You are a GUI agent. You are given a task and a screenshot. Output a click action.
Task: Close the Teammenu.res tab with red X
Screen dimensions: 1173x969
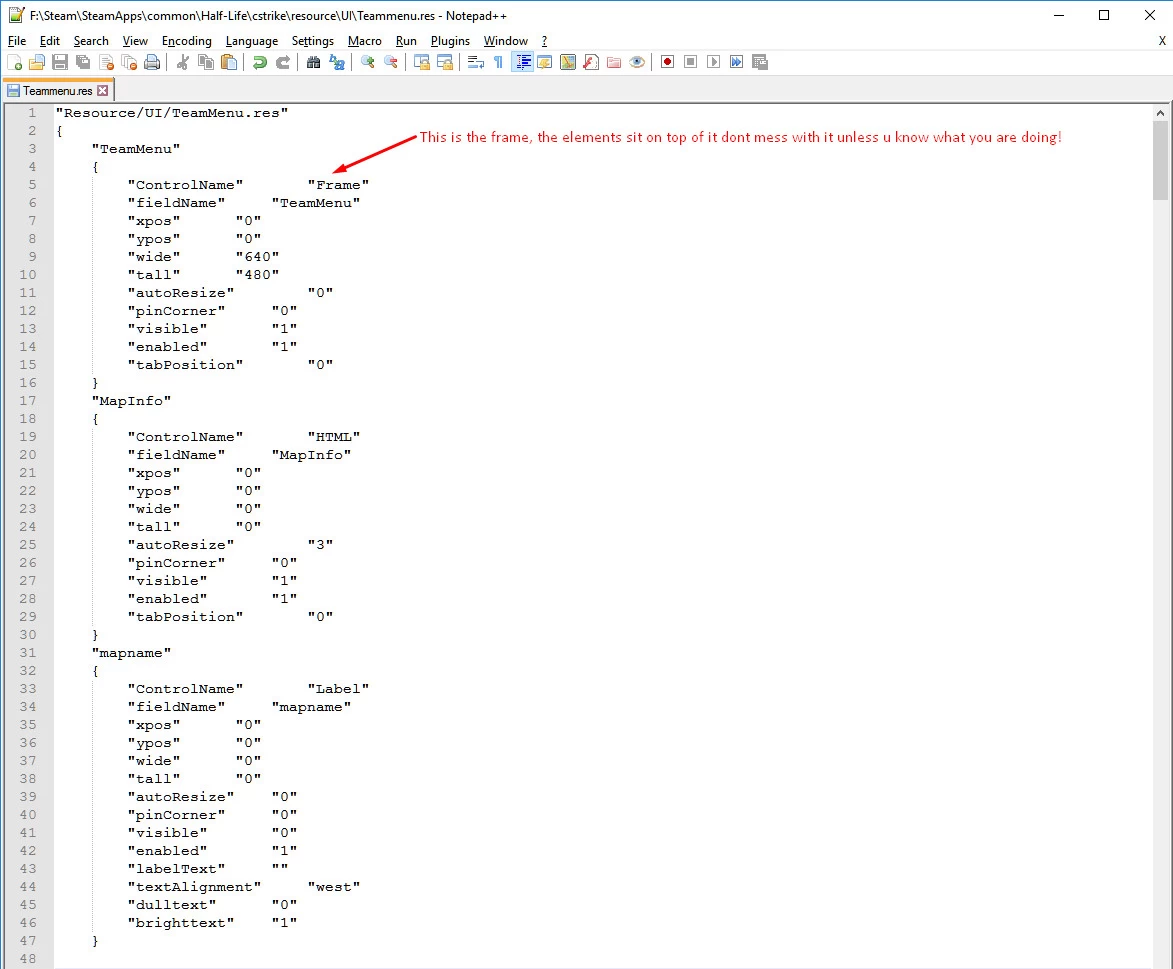102,90
